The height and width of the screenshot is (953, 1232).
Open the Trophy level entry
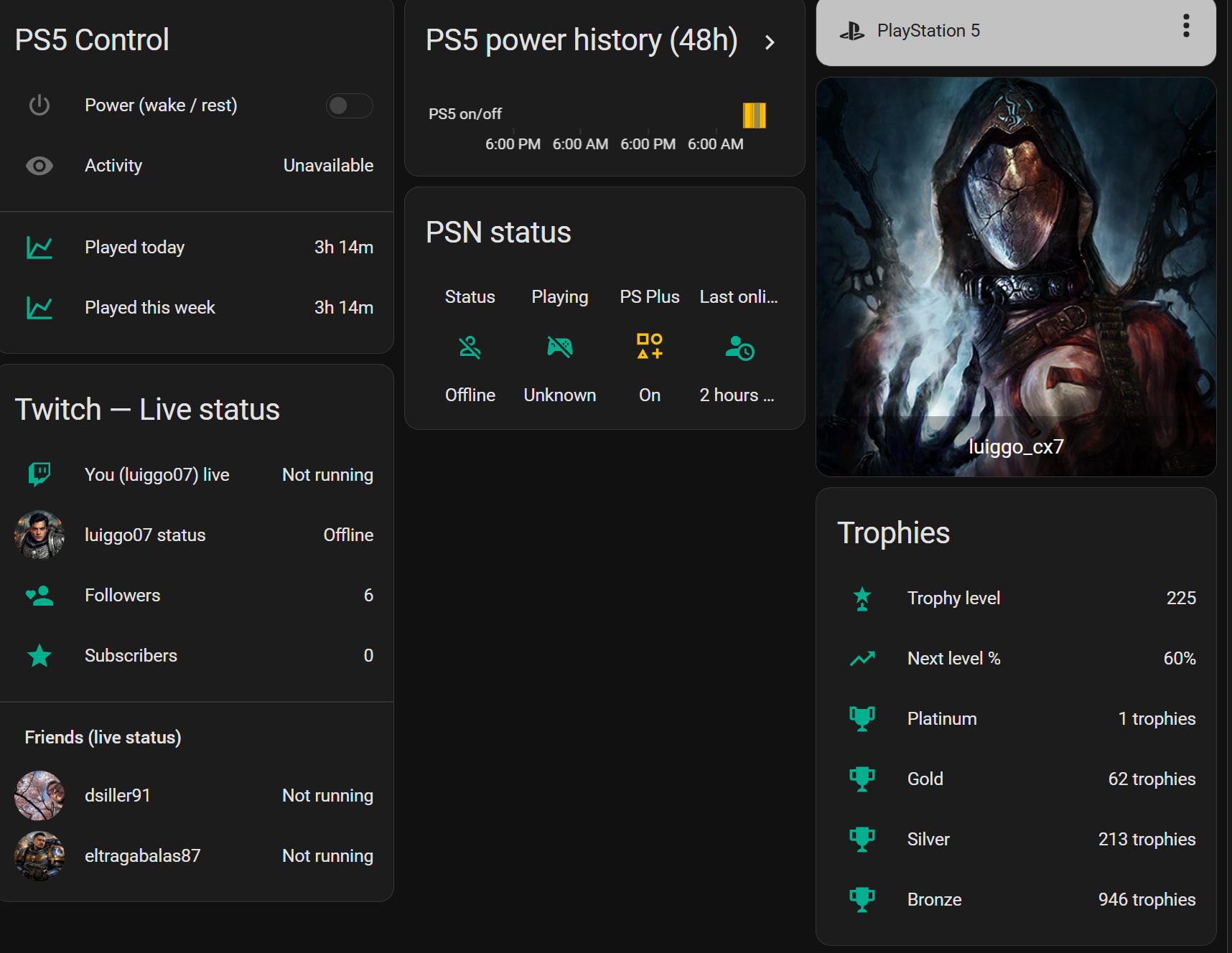(x=1016, y=598)
